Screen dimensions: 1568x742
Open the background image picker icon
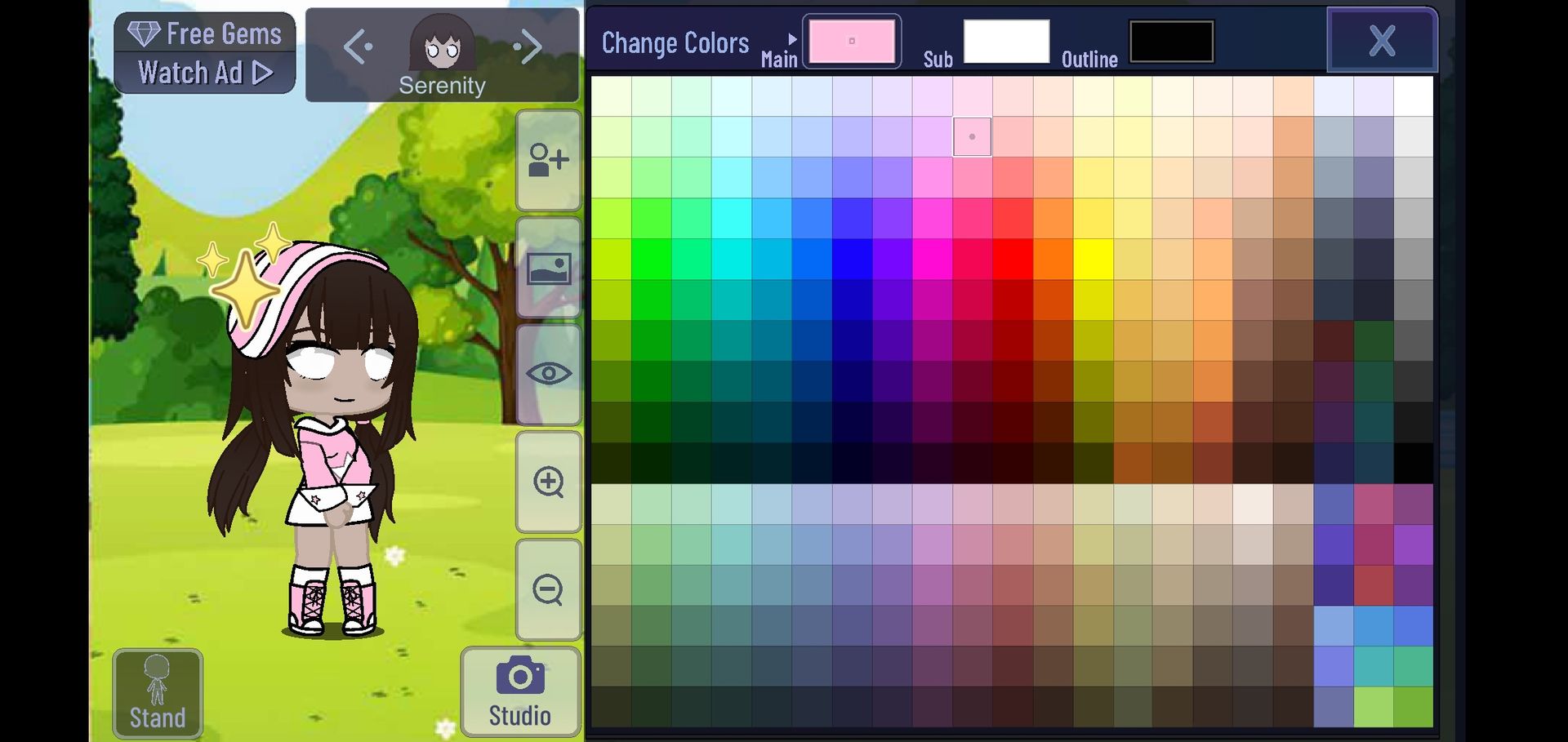[x=549, y=268]
